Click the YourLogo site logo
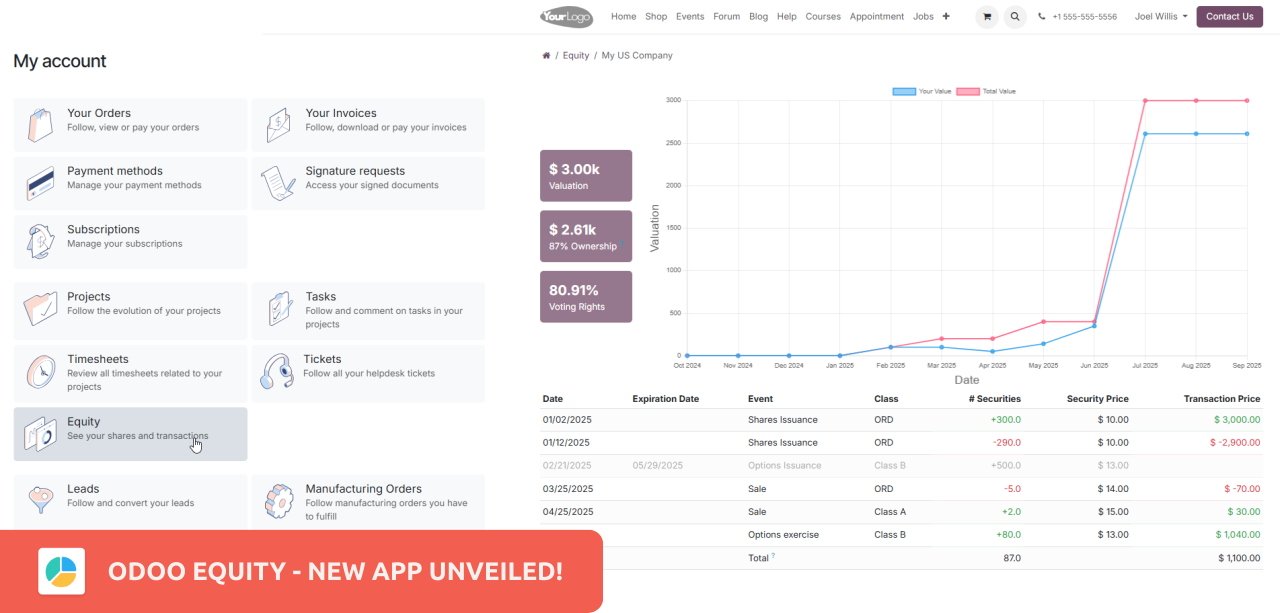The height and width of the screenshot is (613, 1280). tap(566, 17)
